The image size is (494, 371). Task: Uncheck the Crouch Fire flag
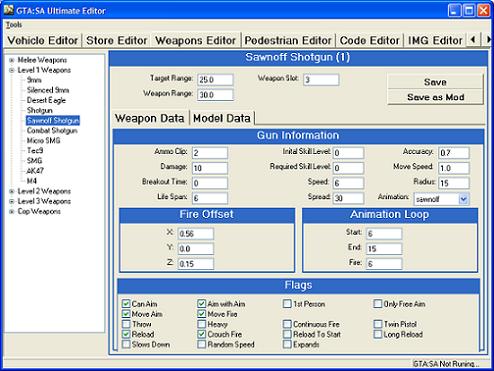pos(202,334)
